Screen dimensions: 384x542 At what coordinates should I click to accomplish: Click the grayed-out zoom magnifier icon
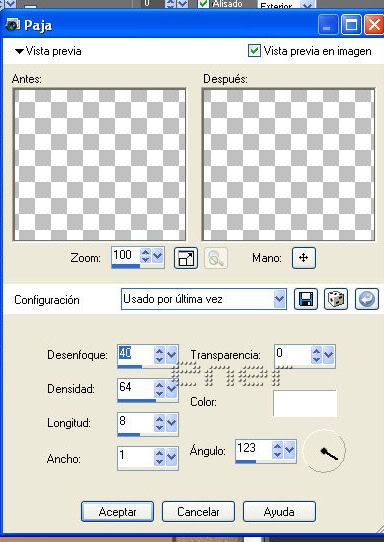(216, 258)
